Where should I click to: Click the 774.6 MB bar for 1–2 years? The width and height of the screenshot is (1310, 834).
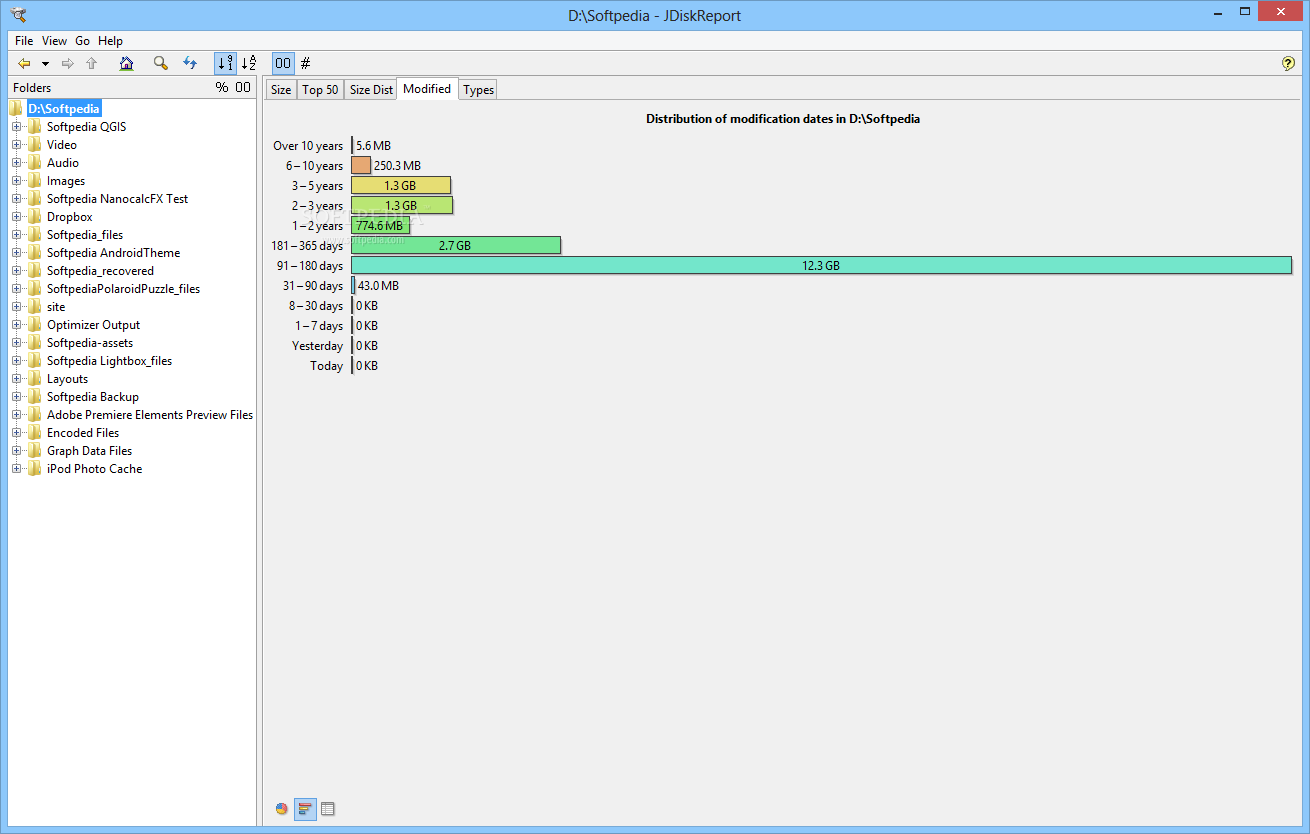380,225
